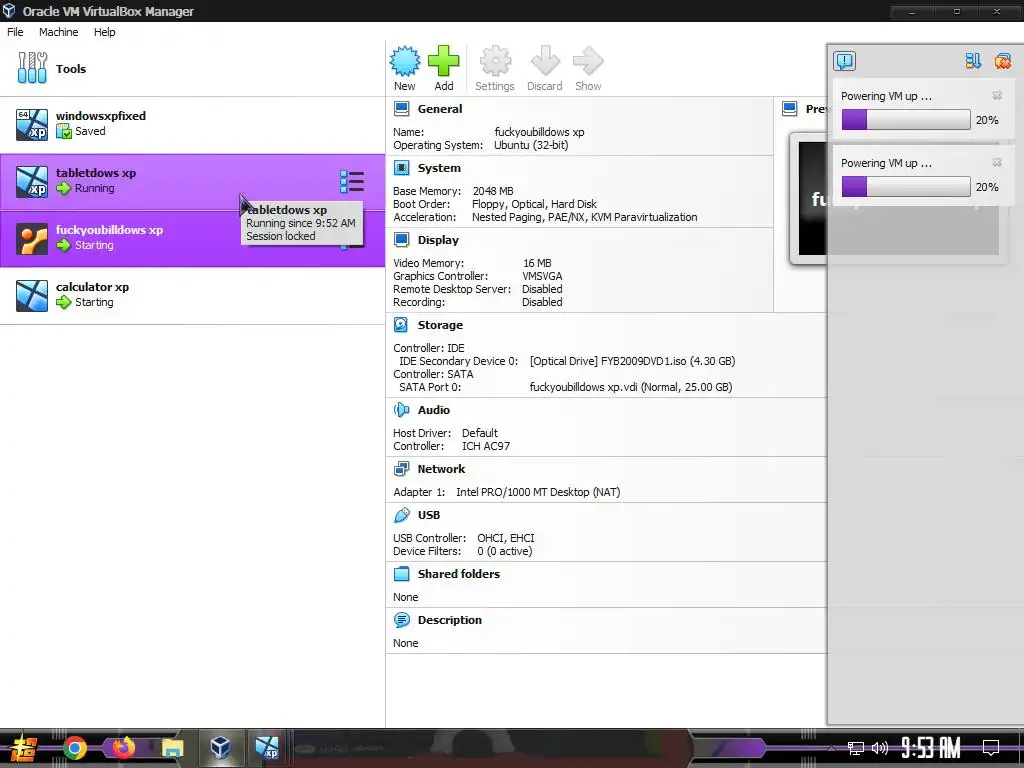Open the Machine menu
This screenshot has height=768, width=1024.
[58, 32]
